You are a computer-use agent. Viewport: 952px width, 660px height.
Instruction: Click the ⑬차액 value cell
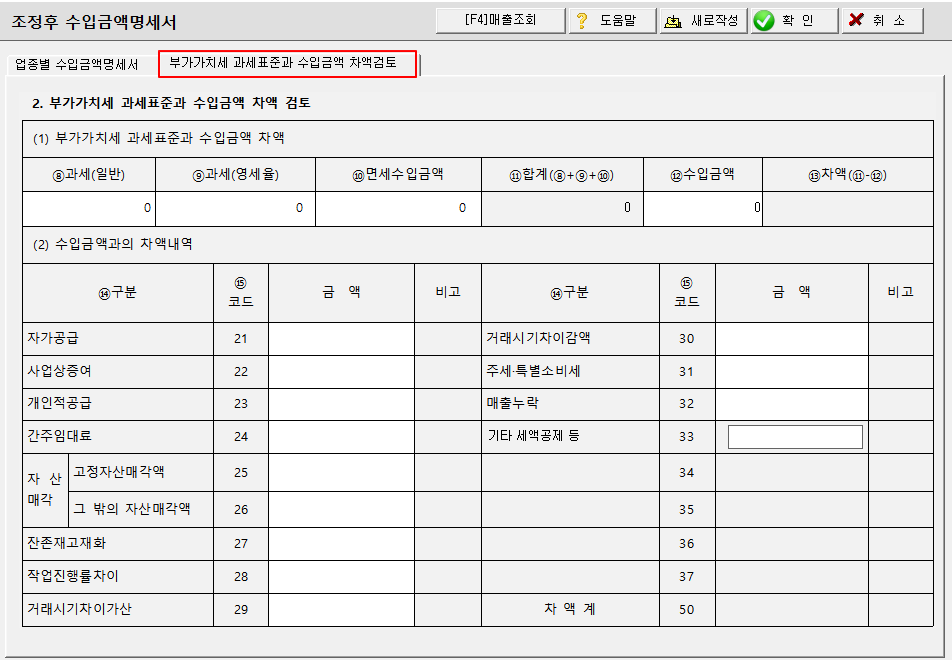tap(848, 208)
